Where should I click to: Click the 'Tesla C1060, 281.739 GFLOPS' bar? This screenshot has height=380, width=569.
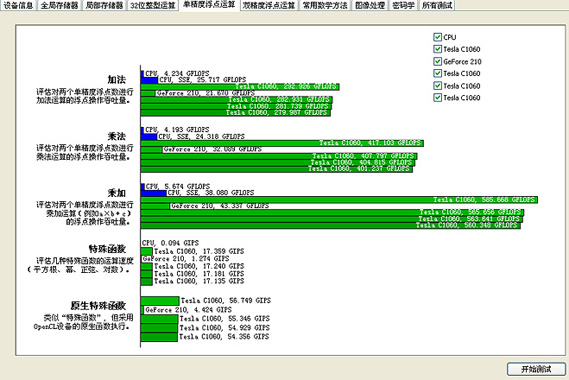pos(236,106)
